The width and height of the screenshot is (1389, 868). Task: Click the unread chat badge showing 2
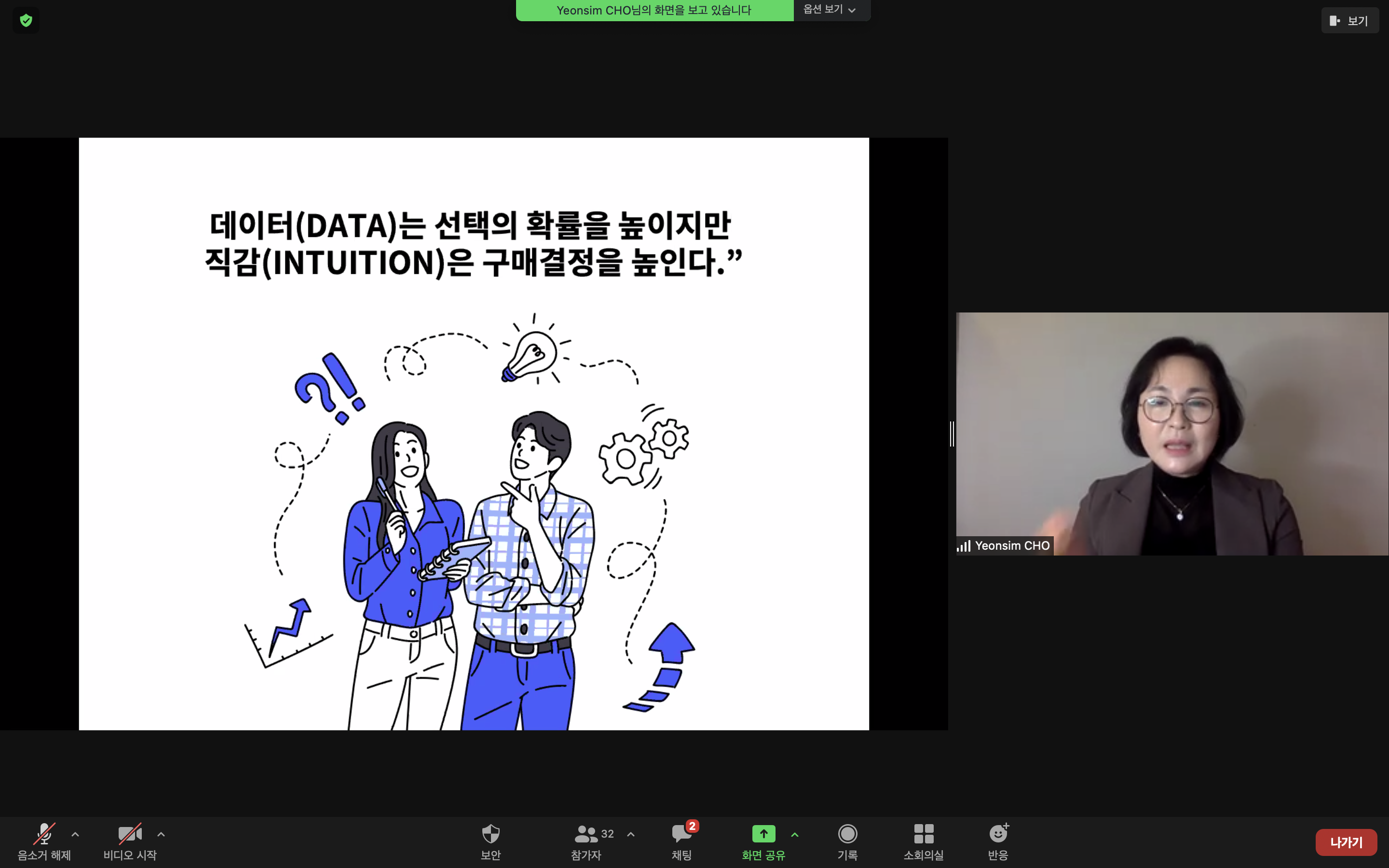click(692, 826)
